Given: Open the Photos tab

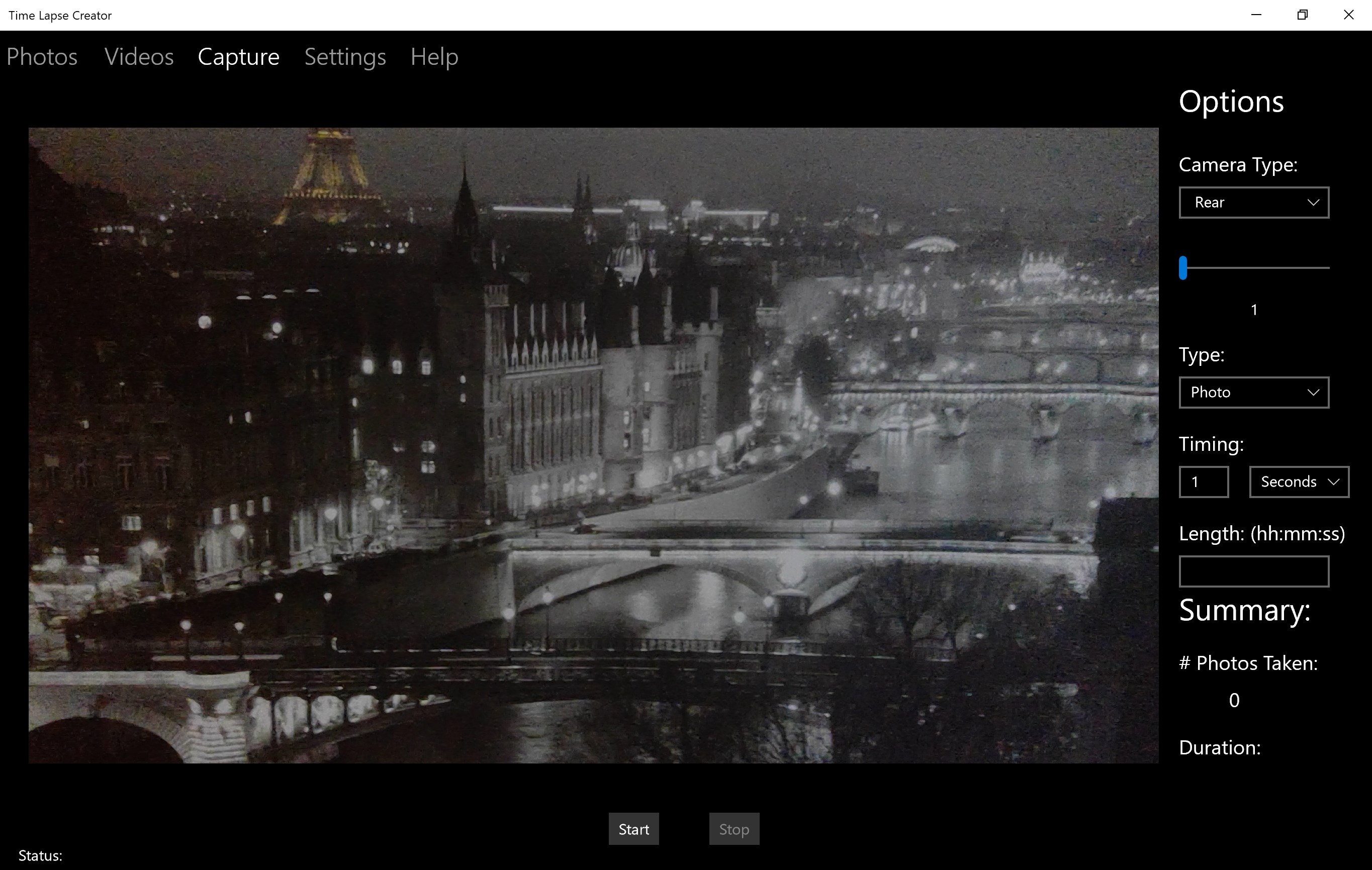Looking at the screenshot, I should click(42, 57).
